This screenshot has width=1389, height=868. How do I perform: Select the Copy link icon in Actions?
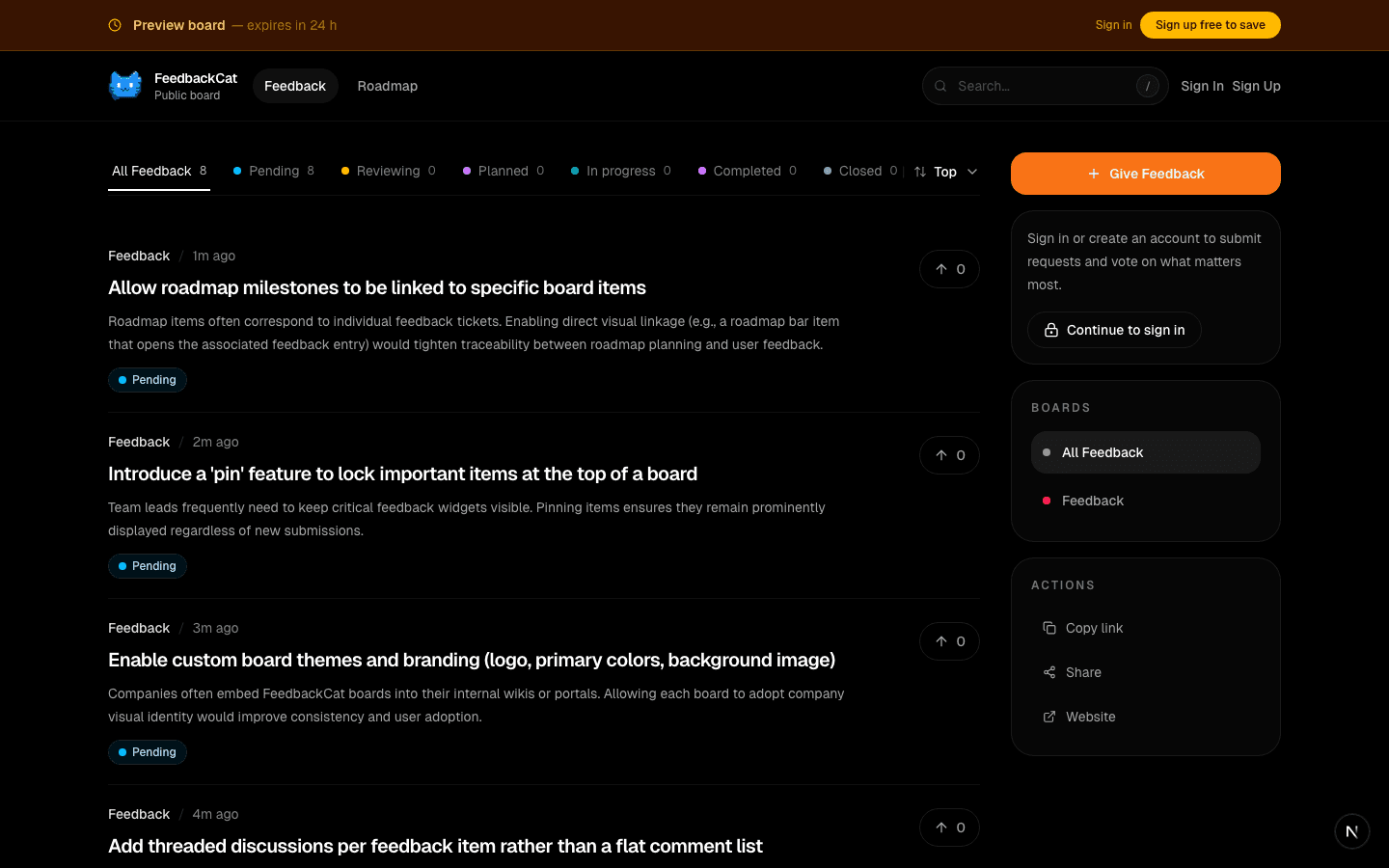(1049, 628)
